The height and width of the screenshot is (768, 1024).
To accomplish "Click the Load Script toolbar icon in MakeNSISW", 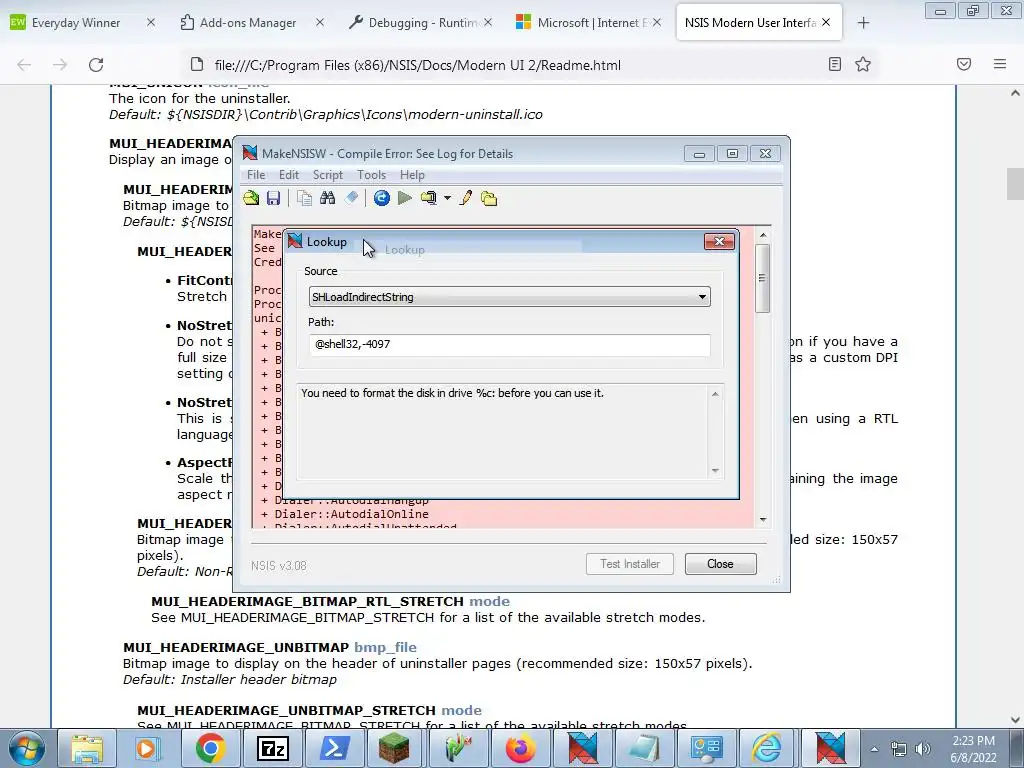I will [251, 198].
